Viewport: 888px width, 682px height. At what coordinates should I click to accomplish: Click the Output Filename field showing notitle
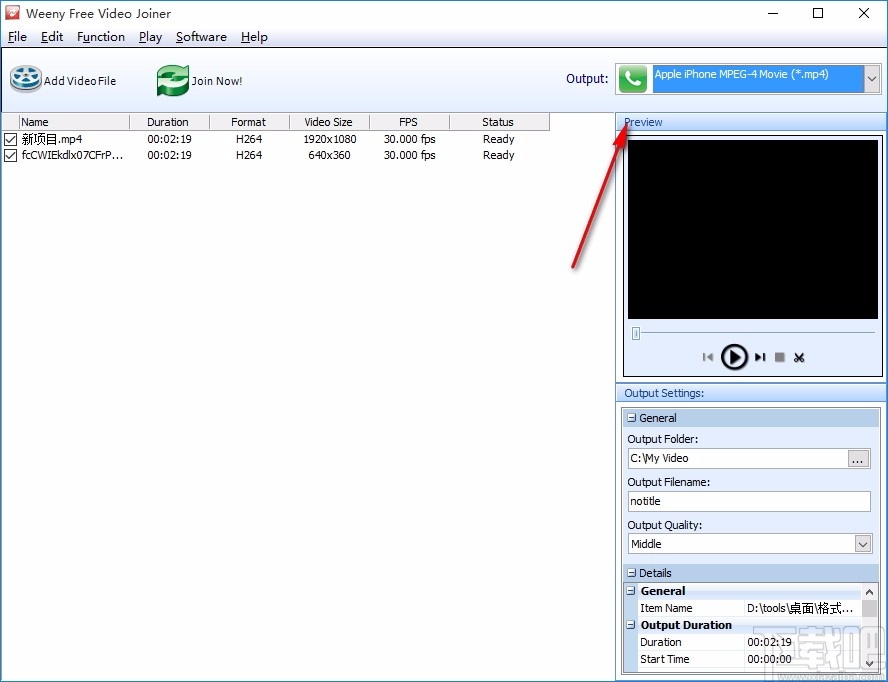pyautogui.click(x=748, y=501)
